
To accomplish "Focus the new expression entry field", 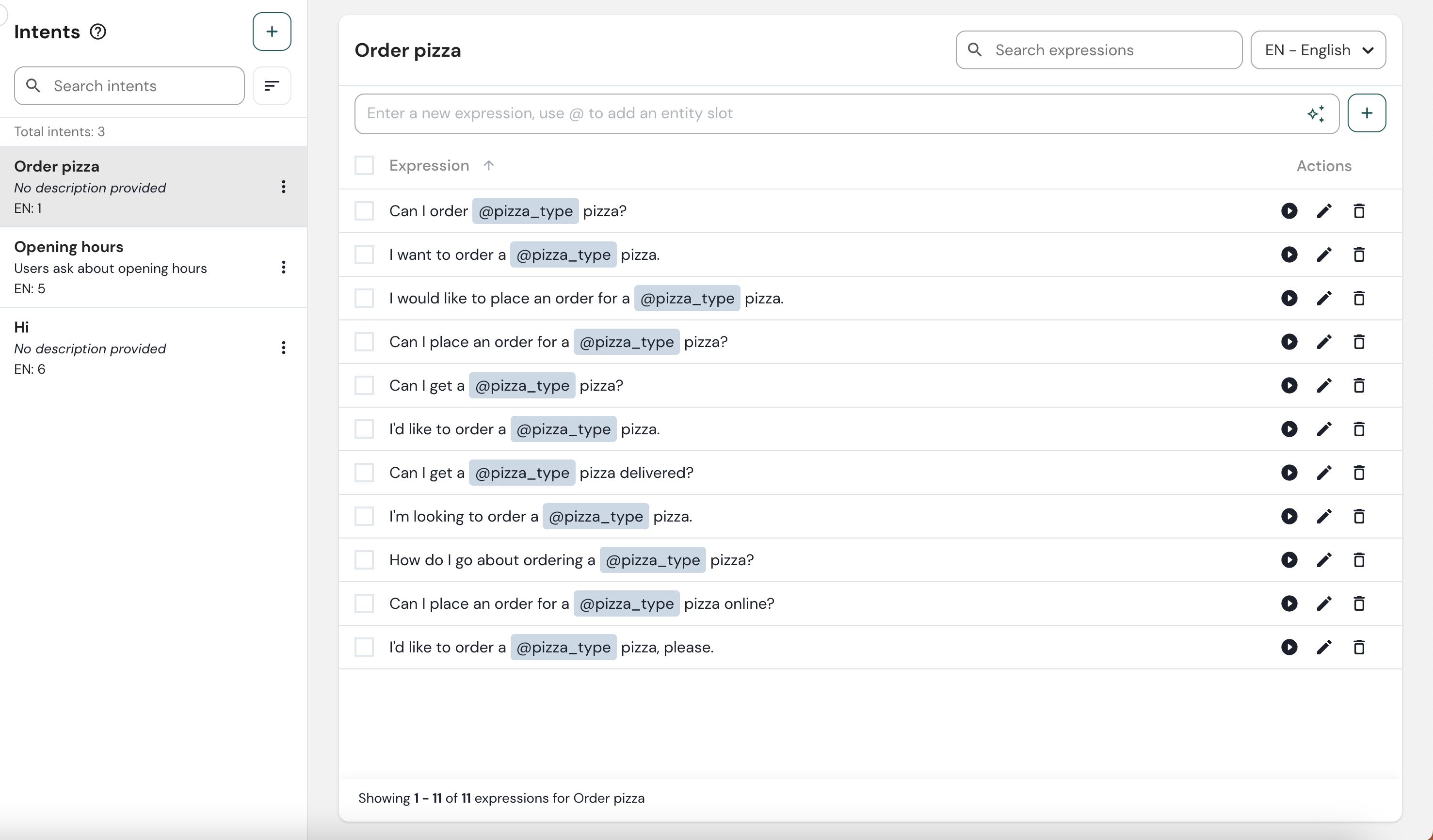I will 796,113.
